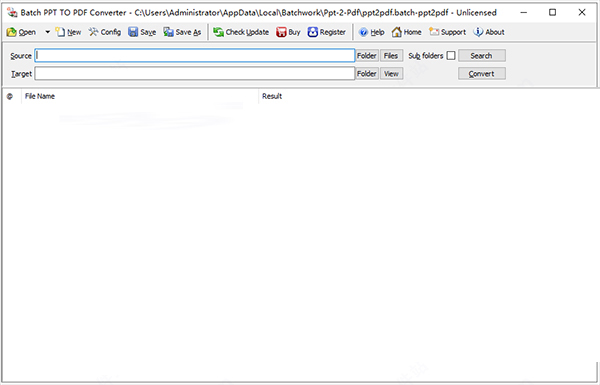This screenshot has height=385, width=600.
Task: Browse a source folder using Folder button
Action: [367, 56]
